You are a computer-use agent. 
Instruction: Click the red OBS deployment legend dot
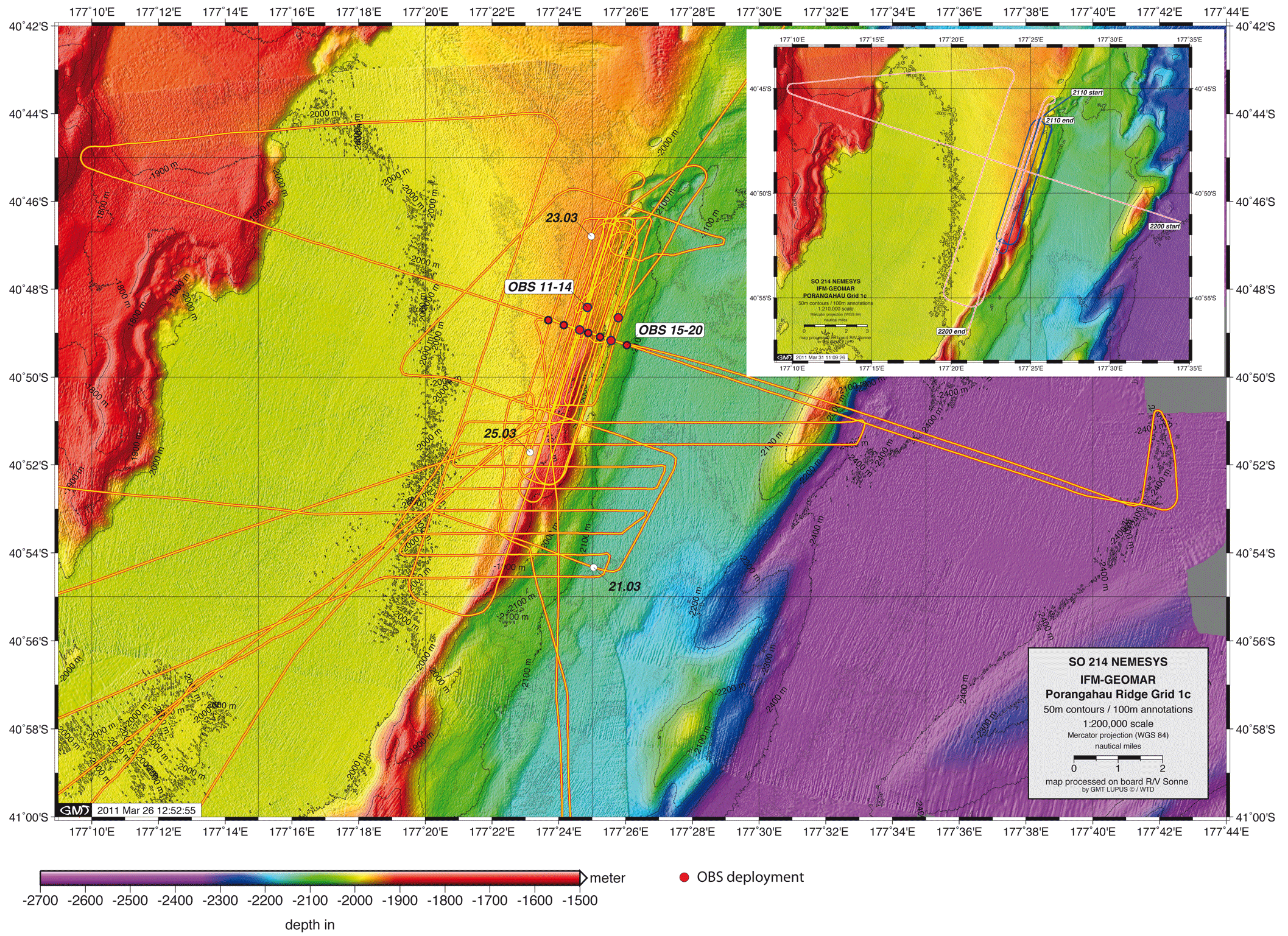(684, 877)
